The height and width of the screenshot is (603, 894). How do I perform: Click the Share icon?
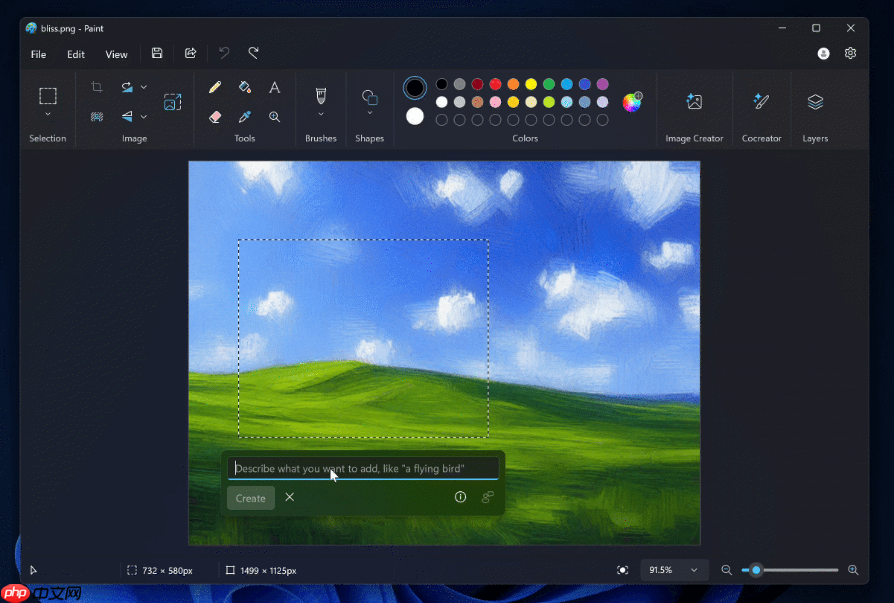click(x=190, y=53)
